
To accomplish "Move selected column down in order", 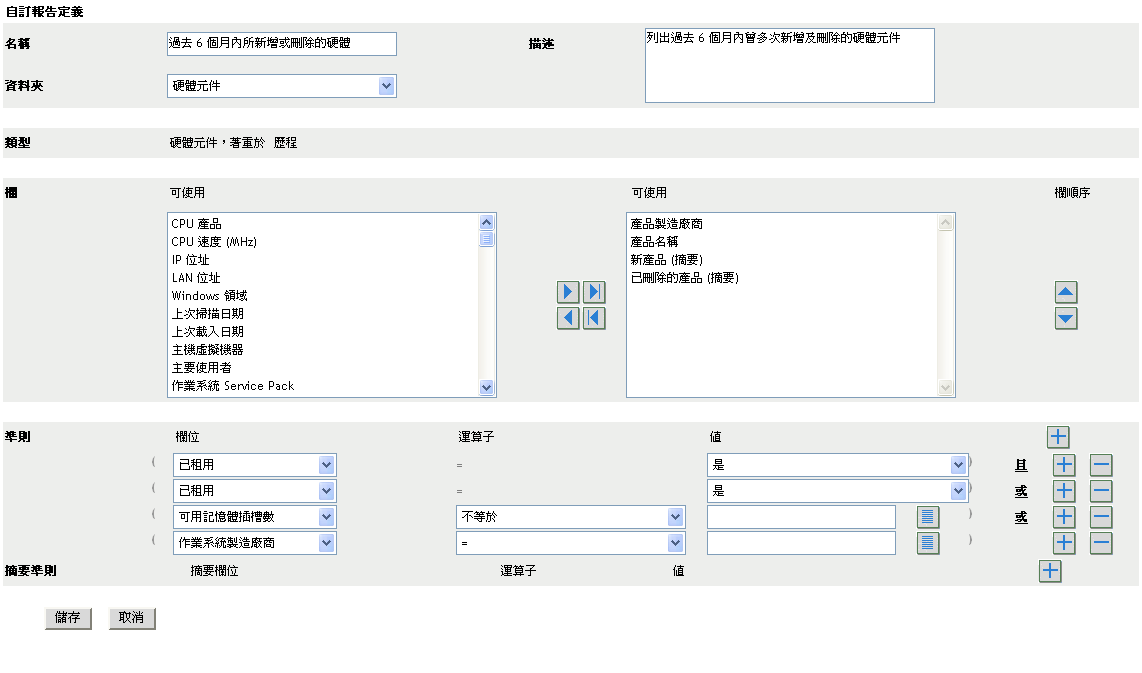I will 1066,319.
